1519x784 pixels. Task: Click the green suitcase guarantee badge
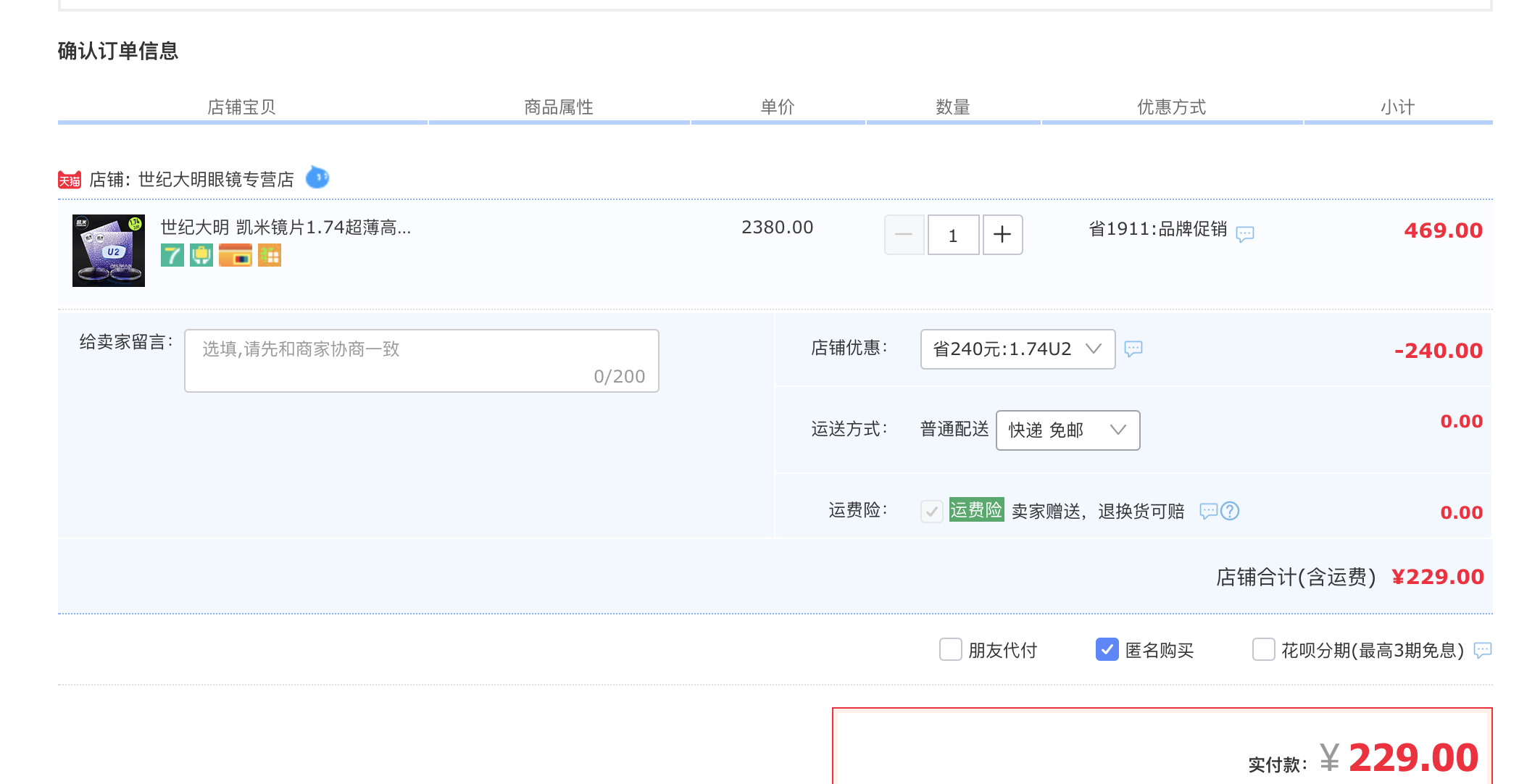[201, 255]
